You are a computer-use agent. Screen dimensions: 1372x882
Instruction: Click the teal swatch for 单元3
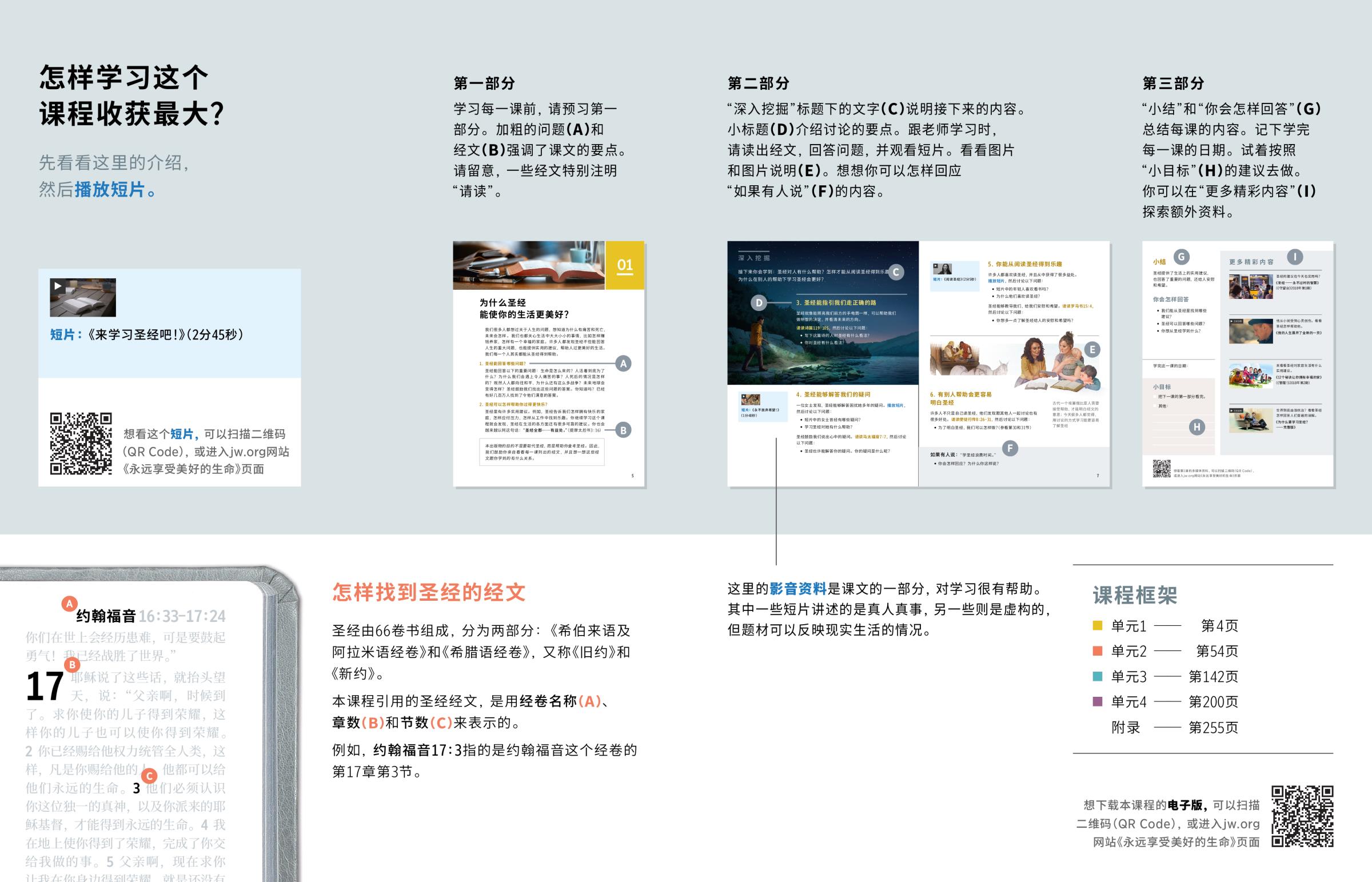(1097, 676)
